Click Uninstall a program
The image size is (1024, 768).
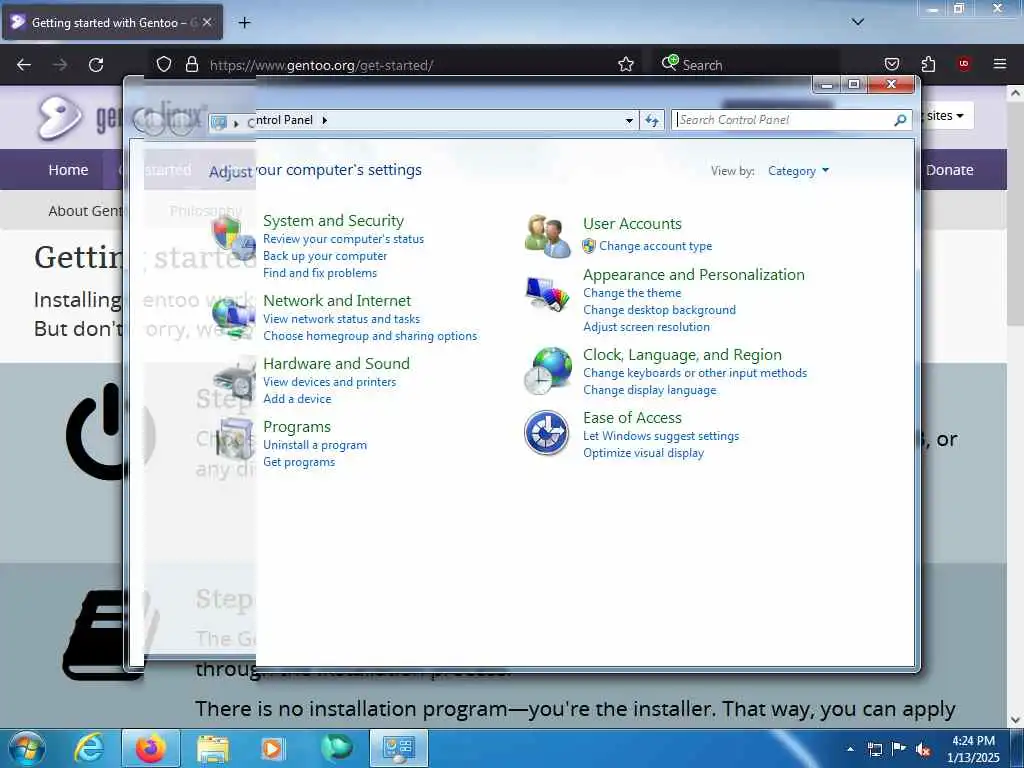tap(315, 445)
